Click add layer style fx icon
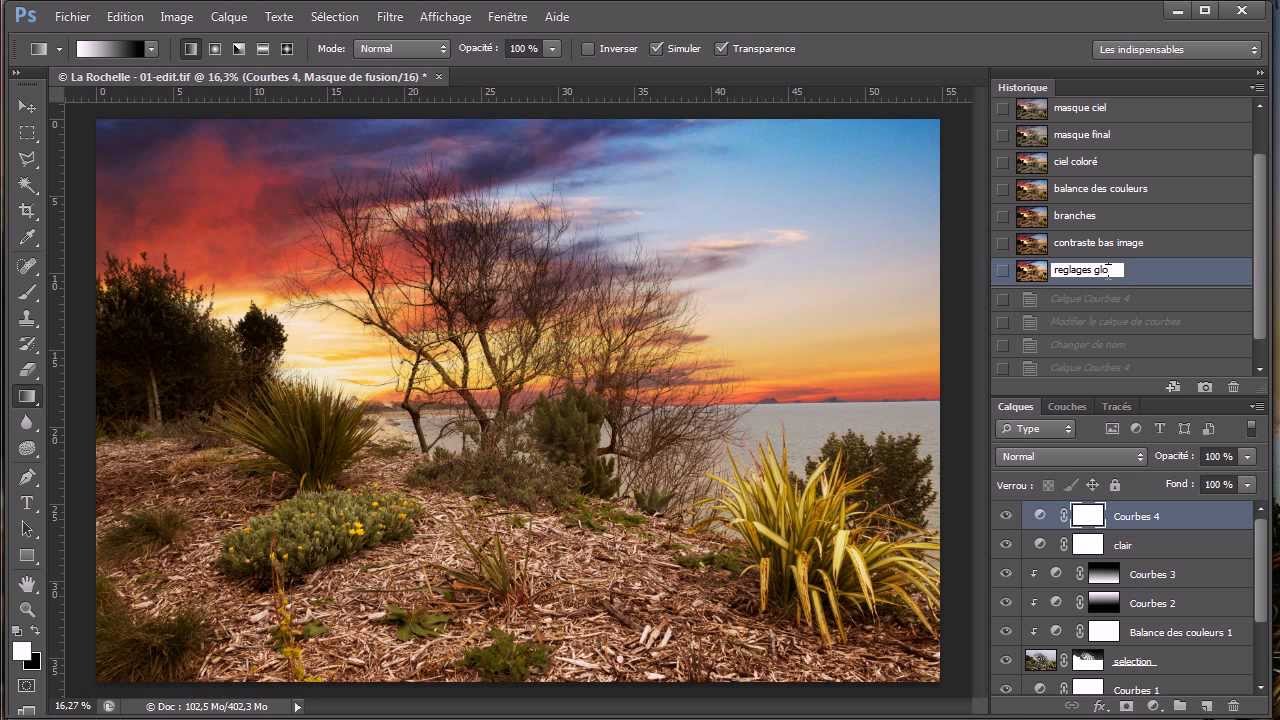The width and height of the screenshot is (1280, 720). (x=1100, y=706)
